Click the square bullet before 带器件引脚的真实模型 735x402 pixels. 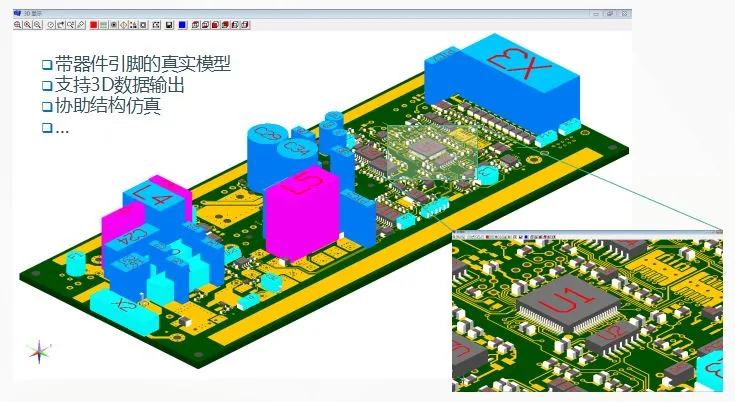[46, 65]
